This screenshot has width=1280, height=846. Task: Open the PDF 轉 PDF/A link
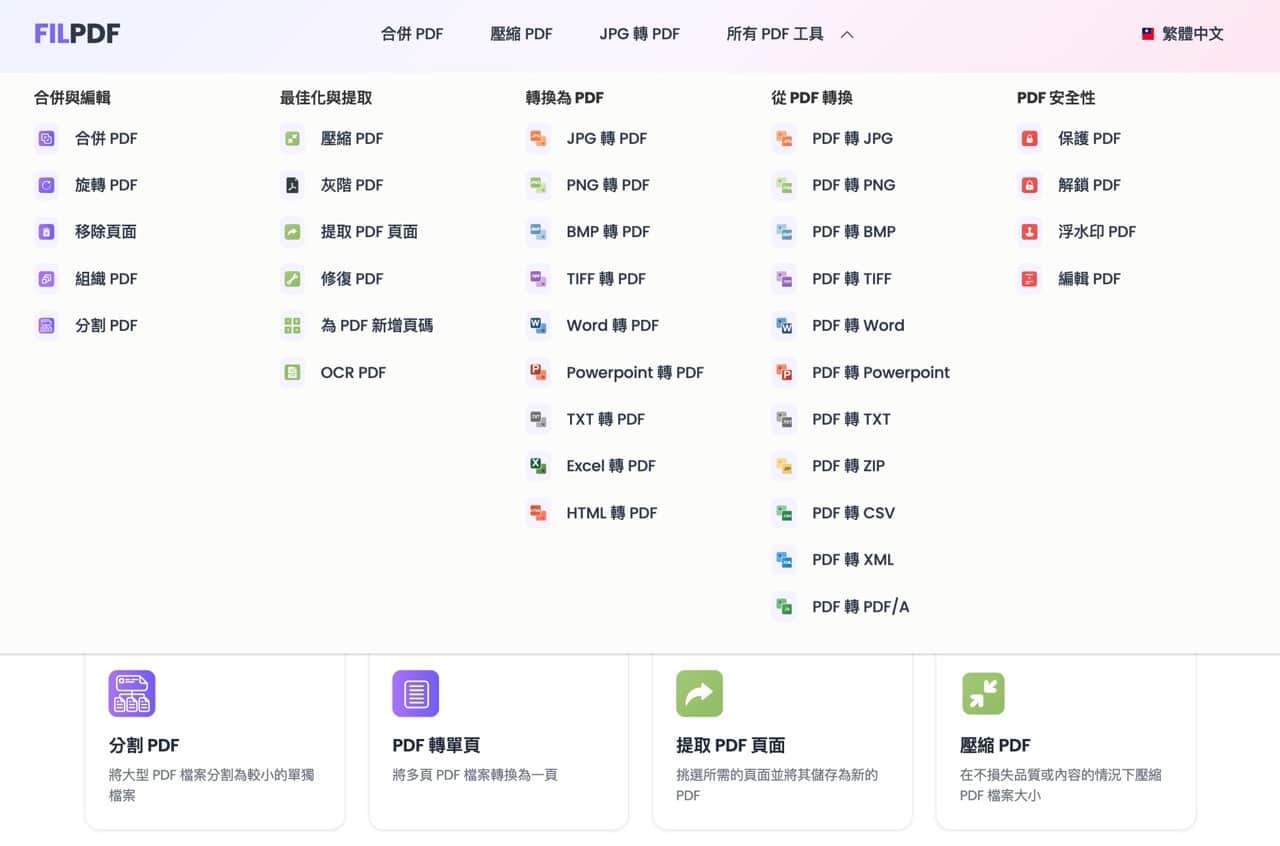[x=860, y=607]
